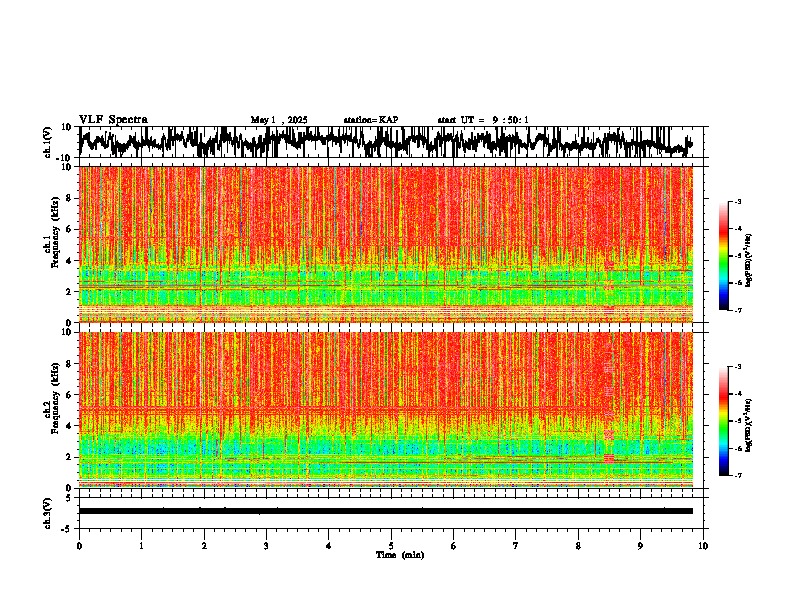Click the ch.1 colorbar "-3" label
This screenshot has width=792, height=612.
coord(737,201)
